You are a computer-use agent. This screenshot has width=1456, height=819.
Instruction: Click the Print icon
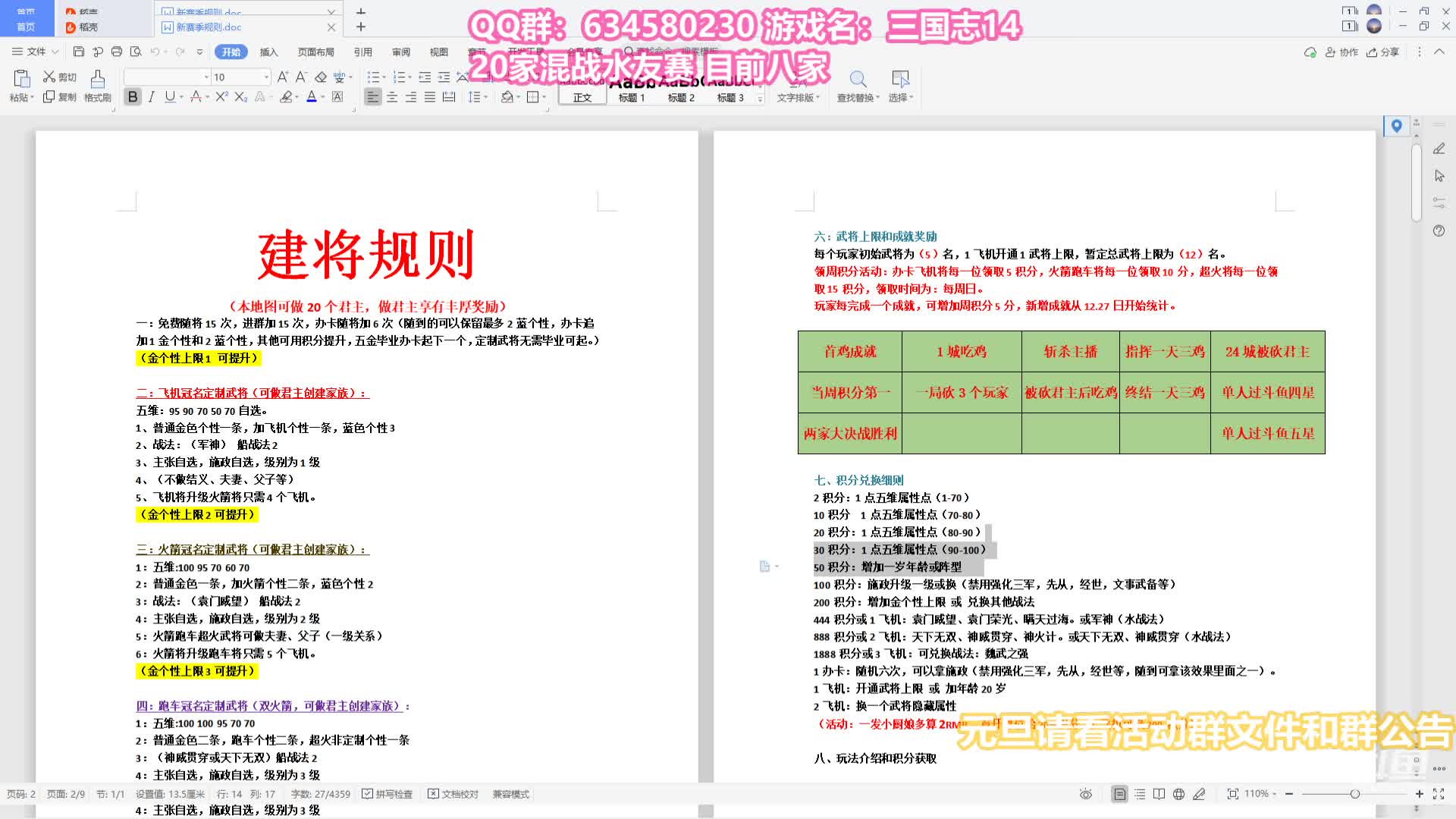pos(117,52)
